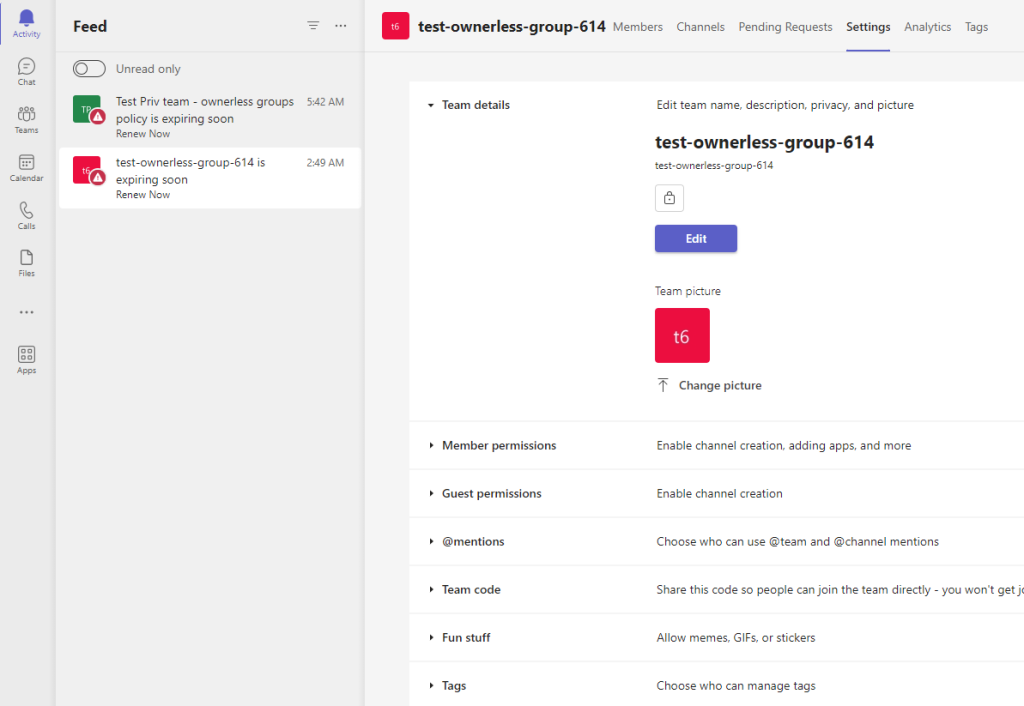This screenshot has height=706, width=1024.
Task: Switch to the Tags tab
Action: pyautogui.click(x=976, y=27)
